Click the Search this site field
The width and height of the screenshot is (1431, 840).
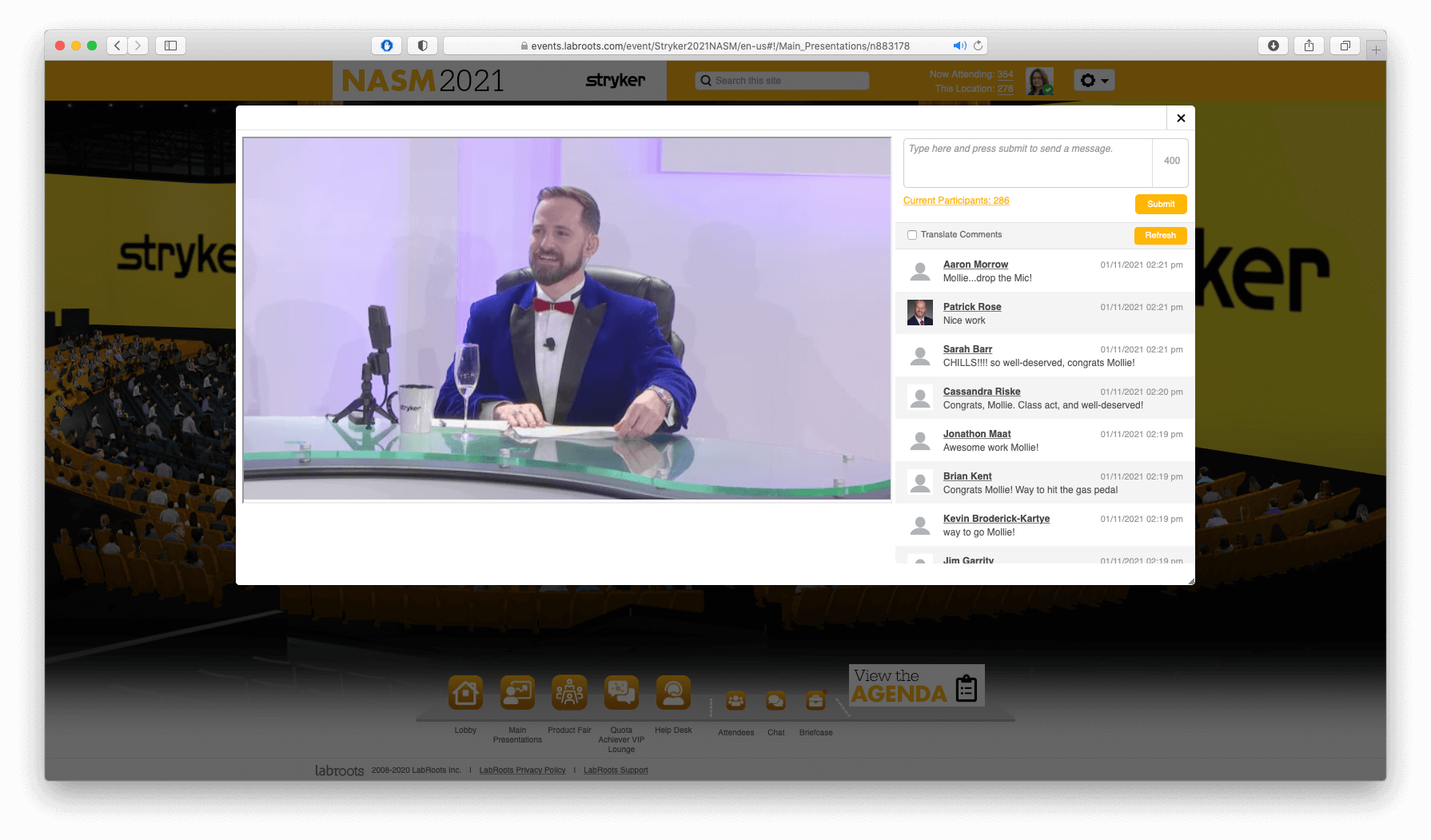click(x=782, y=81)
